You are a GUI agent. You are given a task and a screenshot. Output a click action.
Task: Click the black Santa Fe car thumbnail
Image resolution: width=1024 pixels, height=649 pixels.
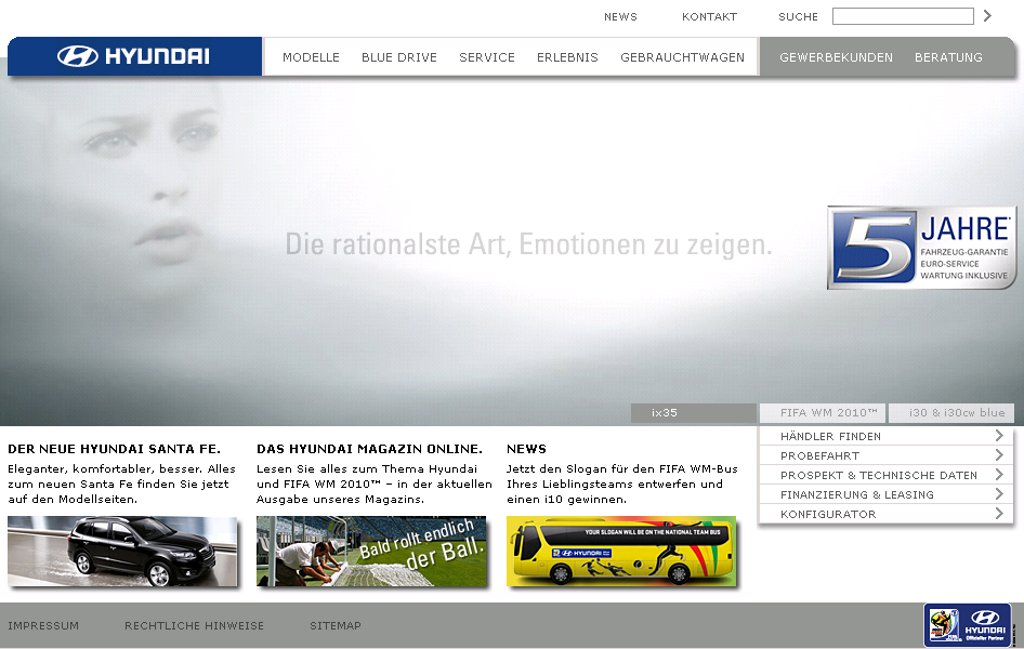122,551
